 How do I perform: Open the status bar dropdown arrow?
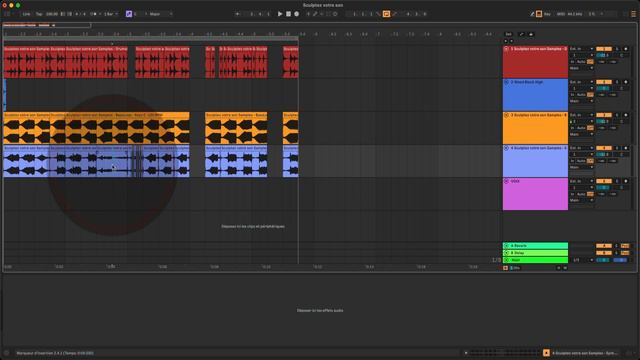coord(466,353)
